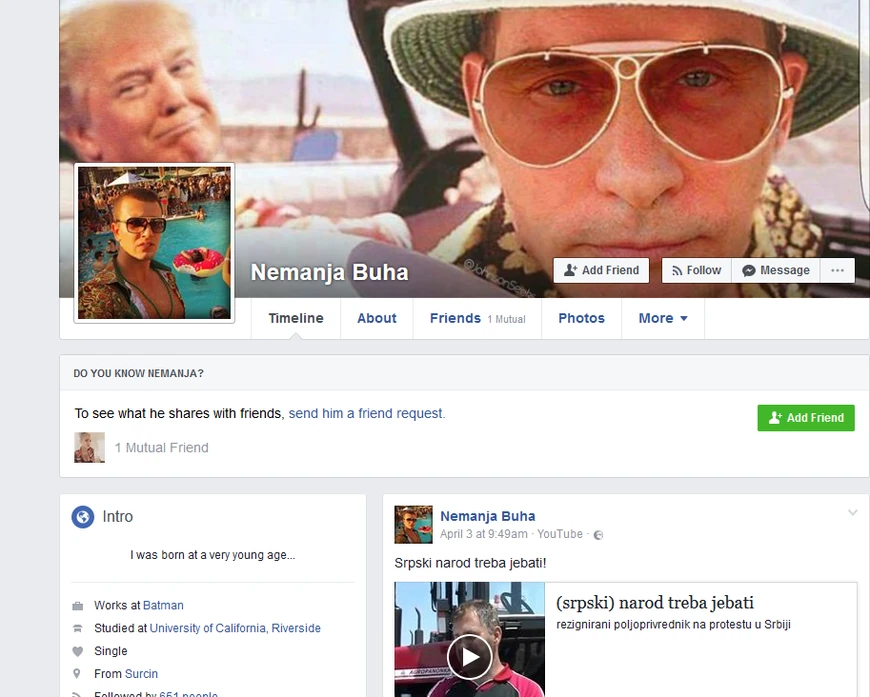This screenshot has width=870, height=697.
Task: Switch to the About tab
Action: [377, 318]
